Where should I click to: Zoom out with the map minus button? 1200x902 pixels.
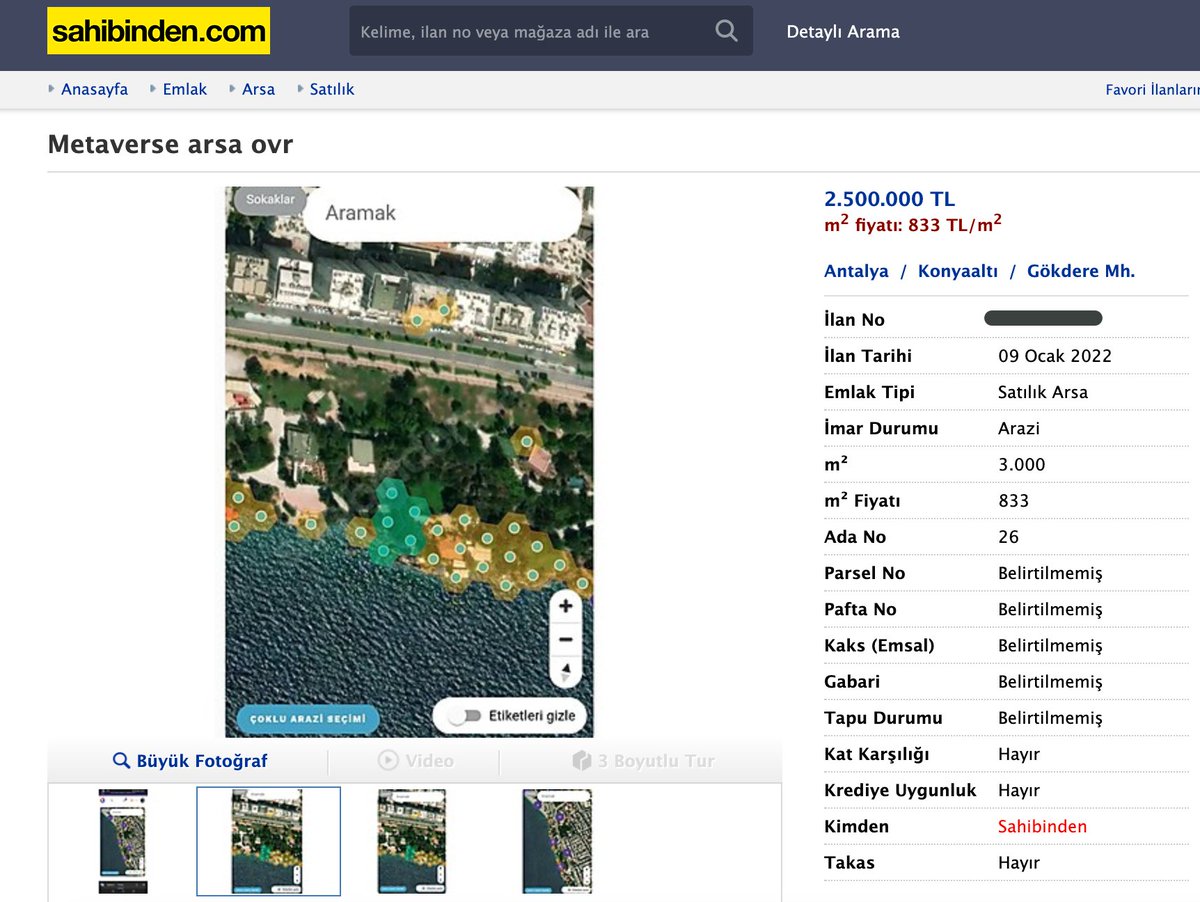point(565,639)
